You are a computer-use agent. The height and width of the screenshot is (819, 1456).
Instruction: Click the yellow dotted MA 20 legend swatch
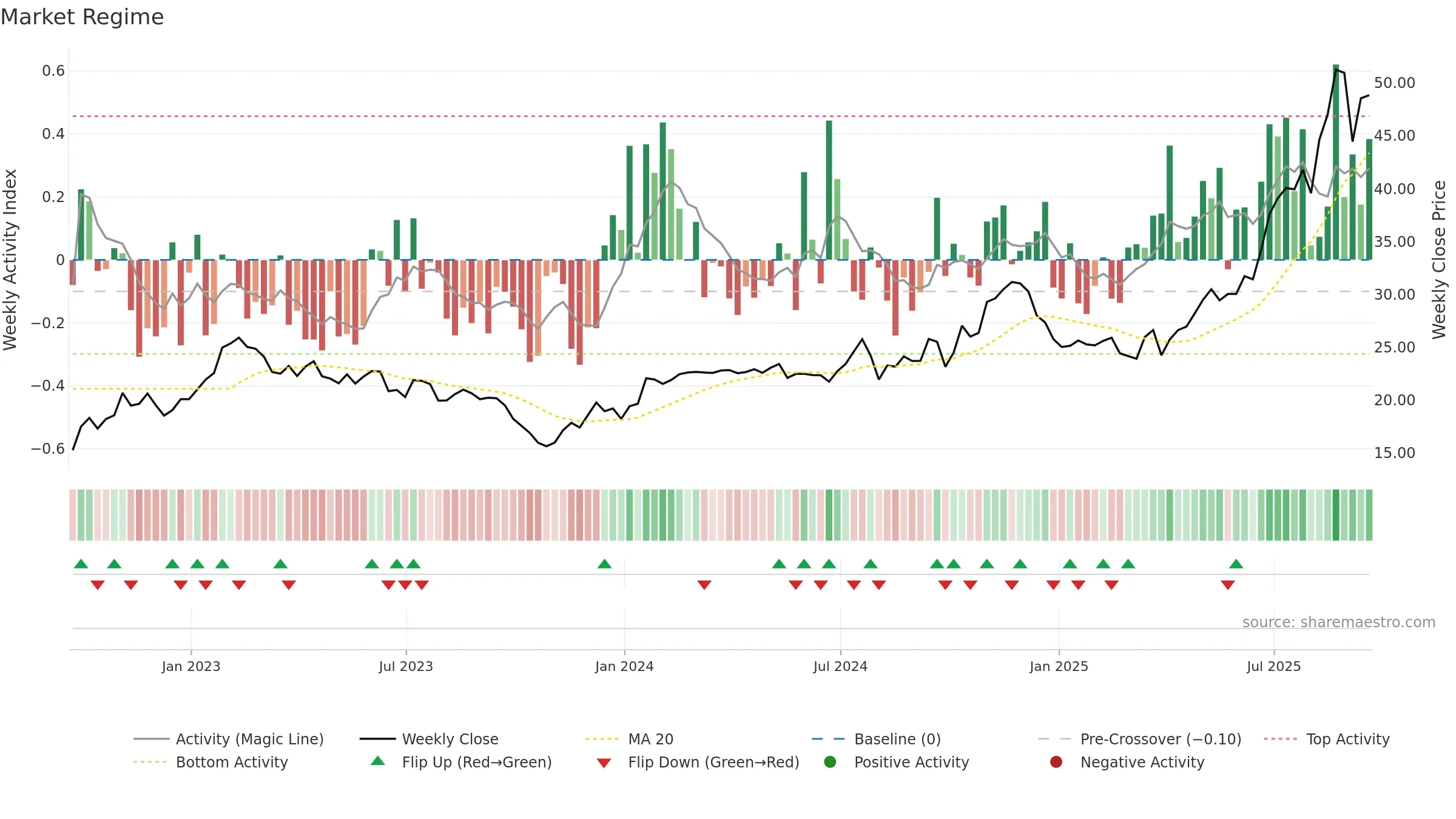coord(603,739)
